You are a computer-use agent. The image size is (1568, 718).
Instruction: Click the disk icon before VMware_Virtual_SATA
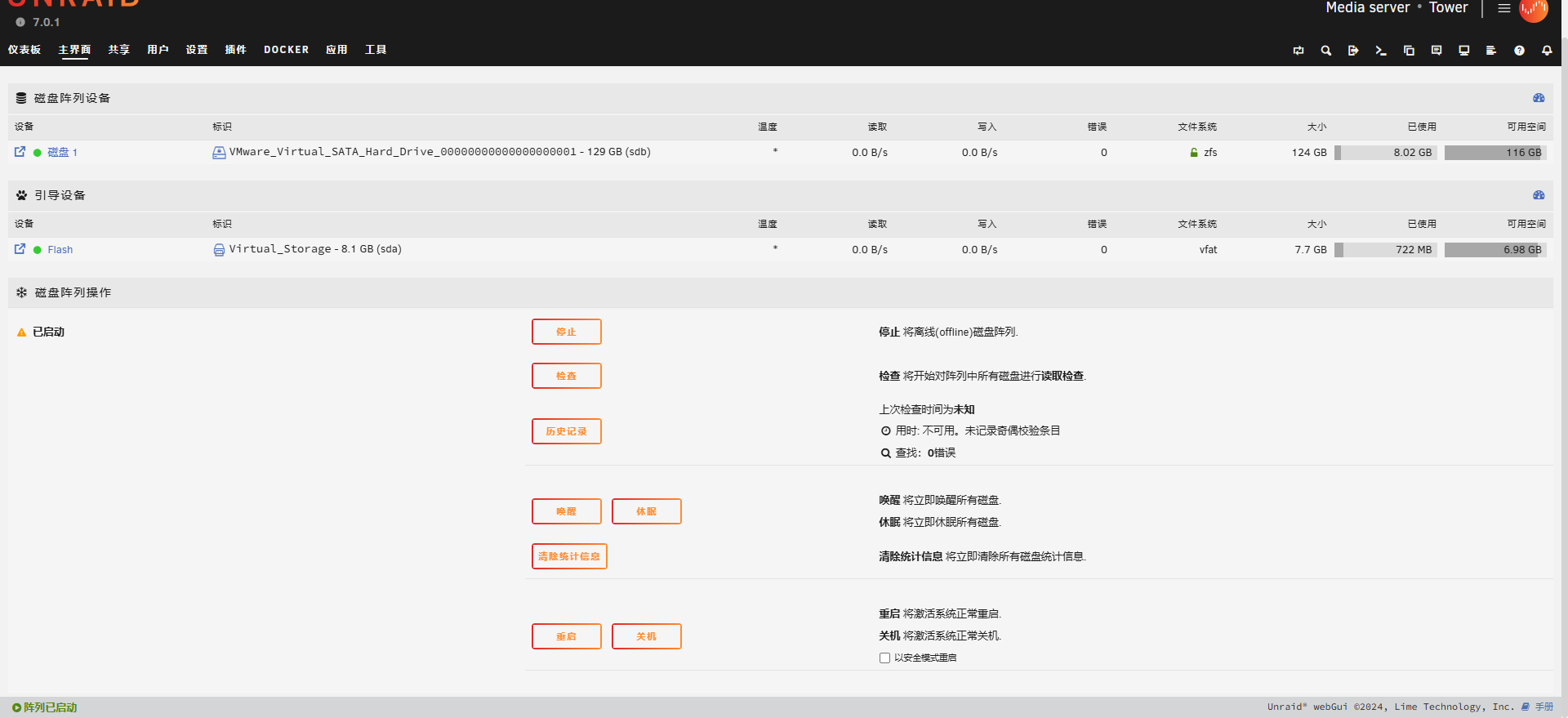[219, 153]
